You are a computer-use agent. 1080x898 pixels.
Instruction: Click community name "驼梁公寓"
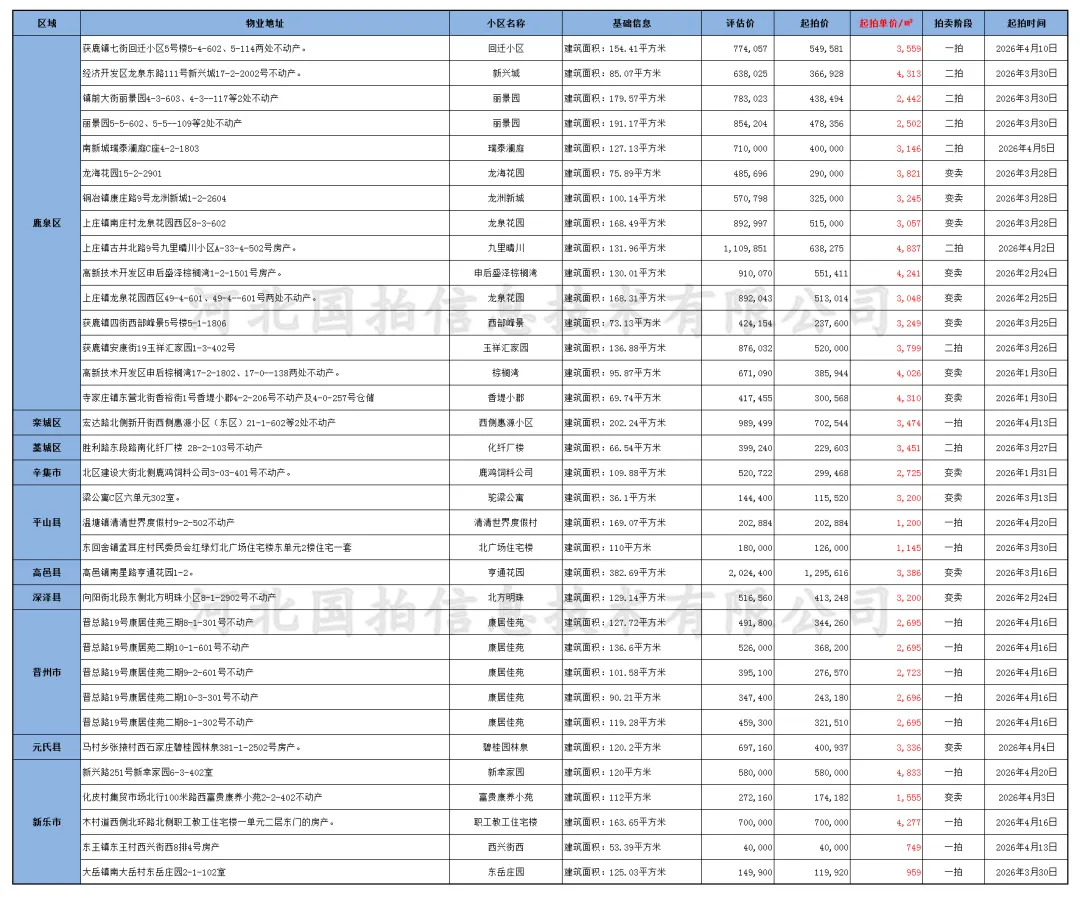pyautogui.click(x=506, y=498)
